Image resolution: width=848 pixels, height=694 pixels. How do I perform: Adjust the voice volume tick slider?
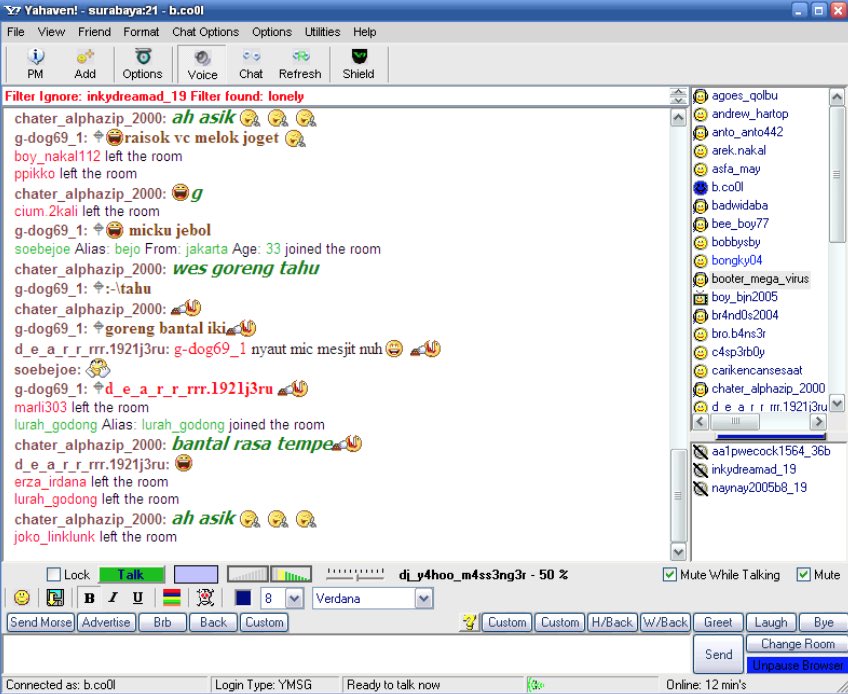(x=355, y=574)
